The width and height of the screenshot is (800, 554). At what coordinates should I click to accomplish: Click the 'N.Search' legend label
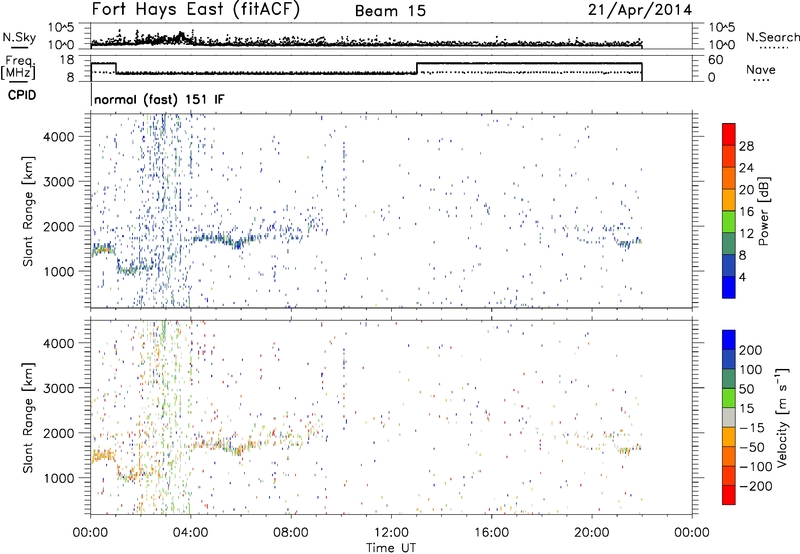[773, 37]
